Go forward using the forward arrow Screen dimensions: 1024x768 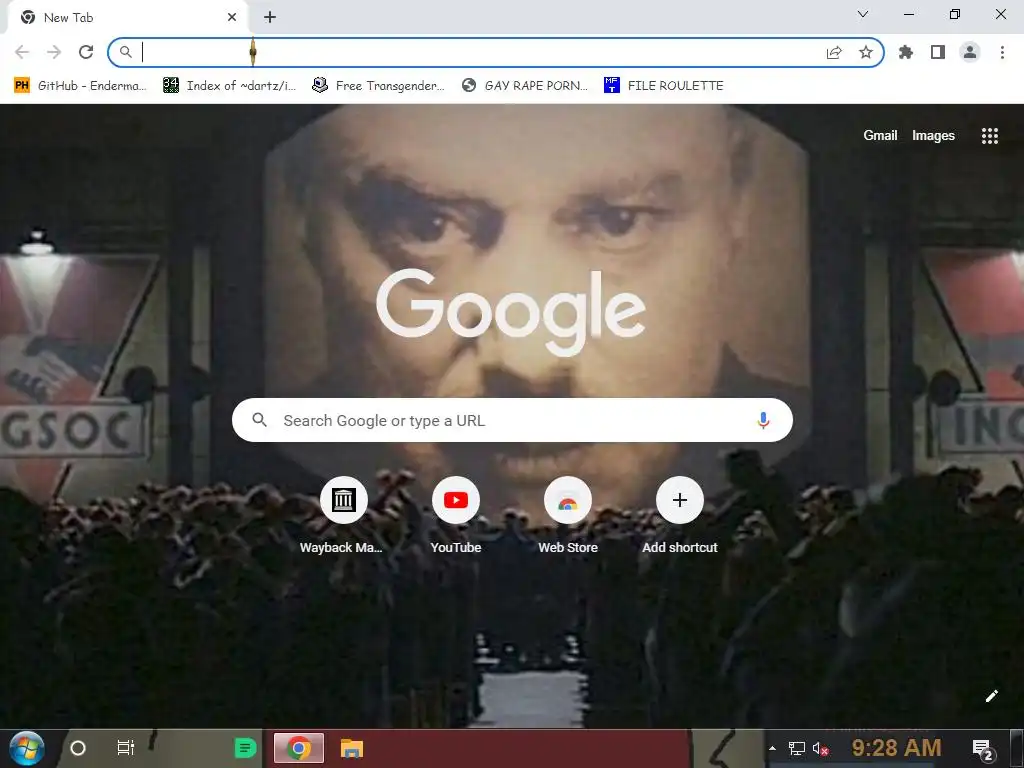tap(54, 52)
